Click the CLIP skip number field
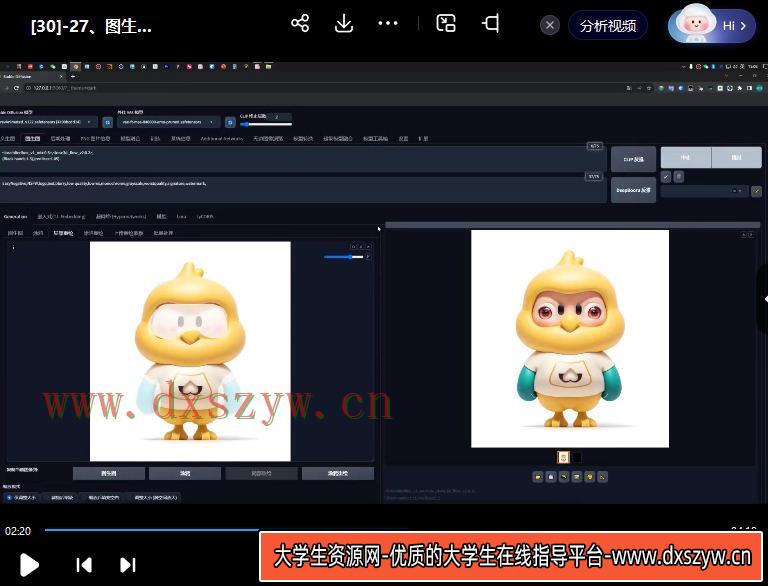The image size is (768, 586). pos(280,117)
